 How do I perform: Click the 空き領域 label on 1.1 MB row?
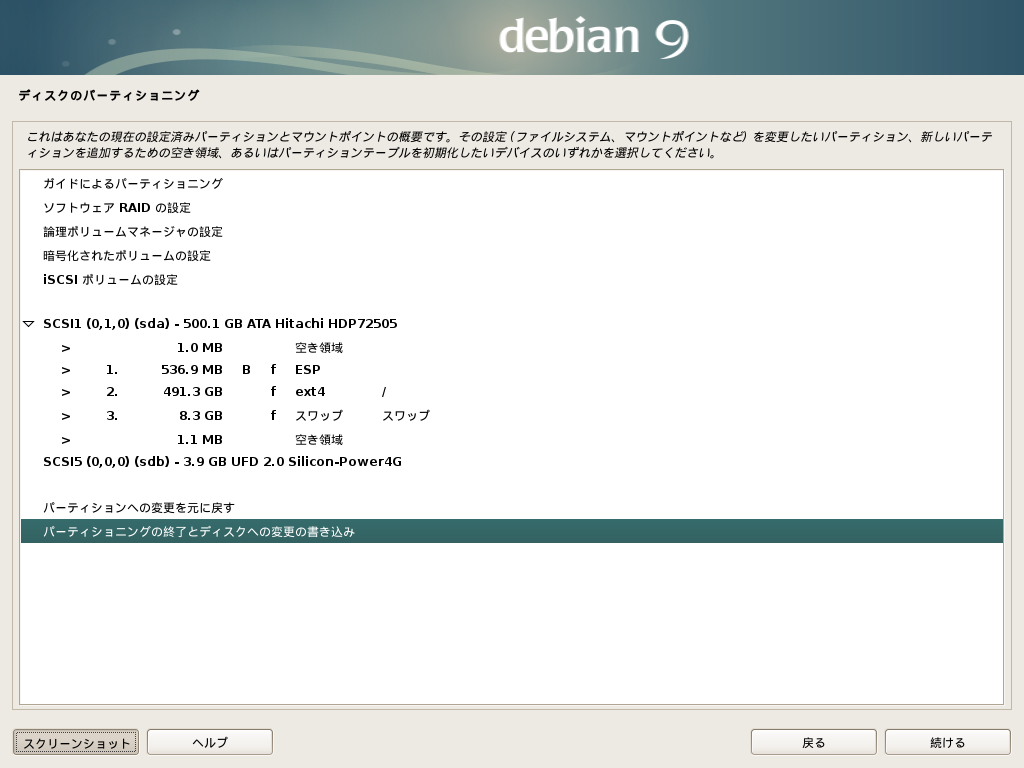click(319, 440)
